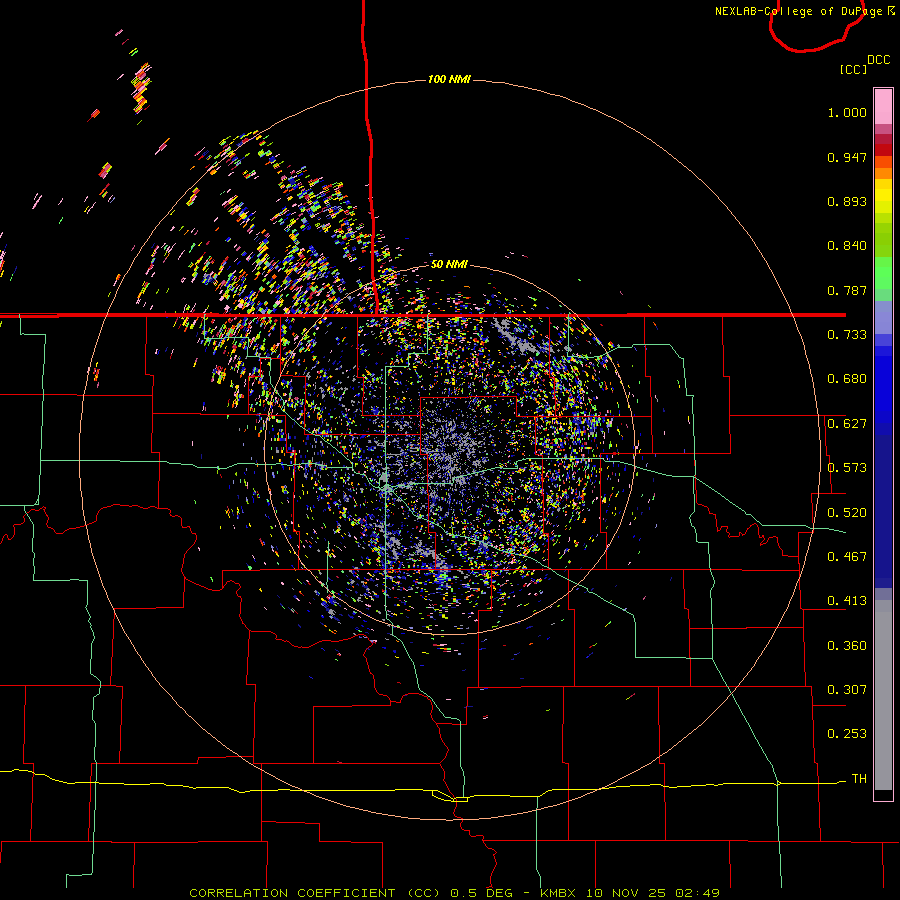Click the 0.680 legend value
Image resolution: width=900 pixels, height=900 pixels.
[x=847, y=379]
